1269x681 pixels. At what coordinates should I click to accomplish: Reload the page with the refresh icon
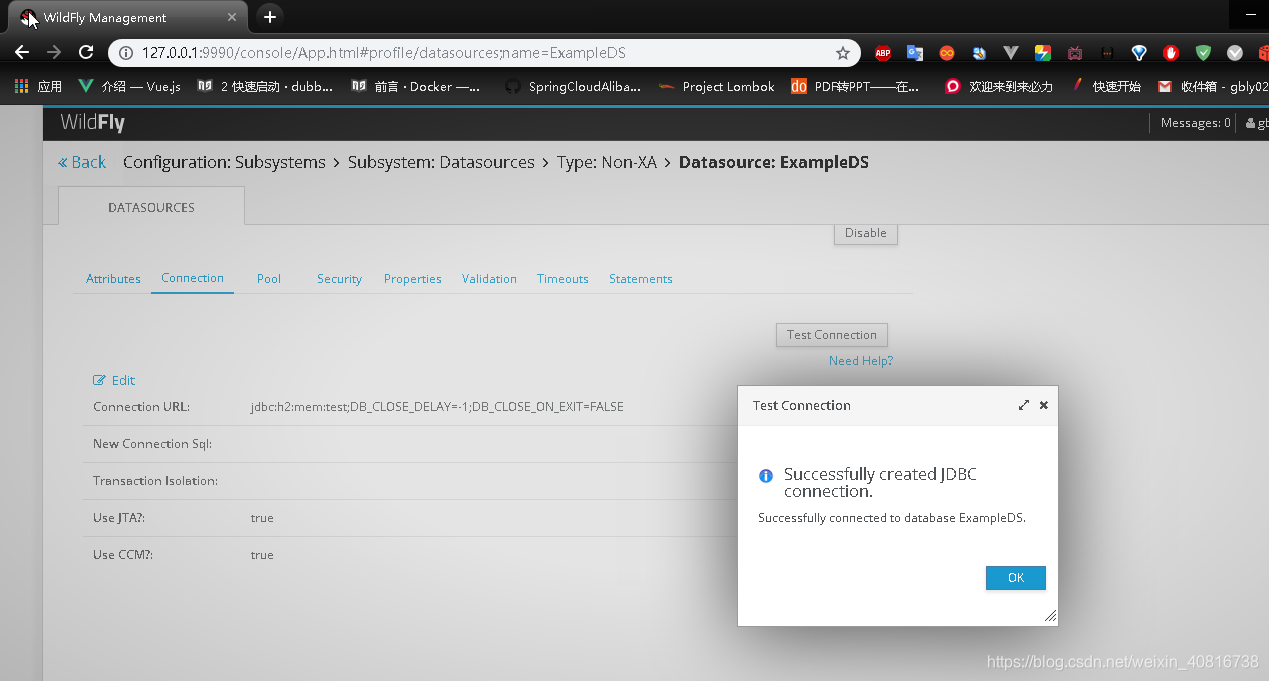pos(86,53)
